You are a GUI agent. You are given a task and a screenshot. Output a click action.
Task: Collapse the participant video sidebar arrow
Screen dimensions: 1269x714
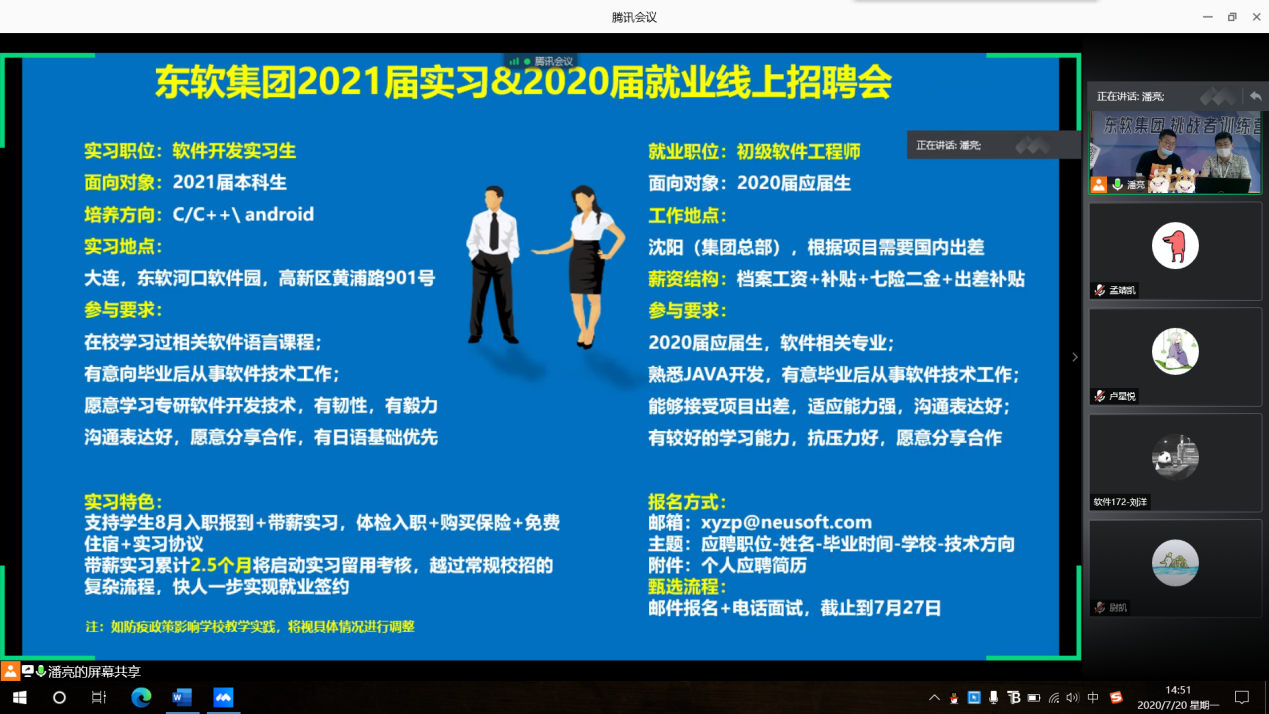coord(1075,357)
